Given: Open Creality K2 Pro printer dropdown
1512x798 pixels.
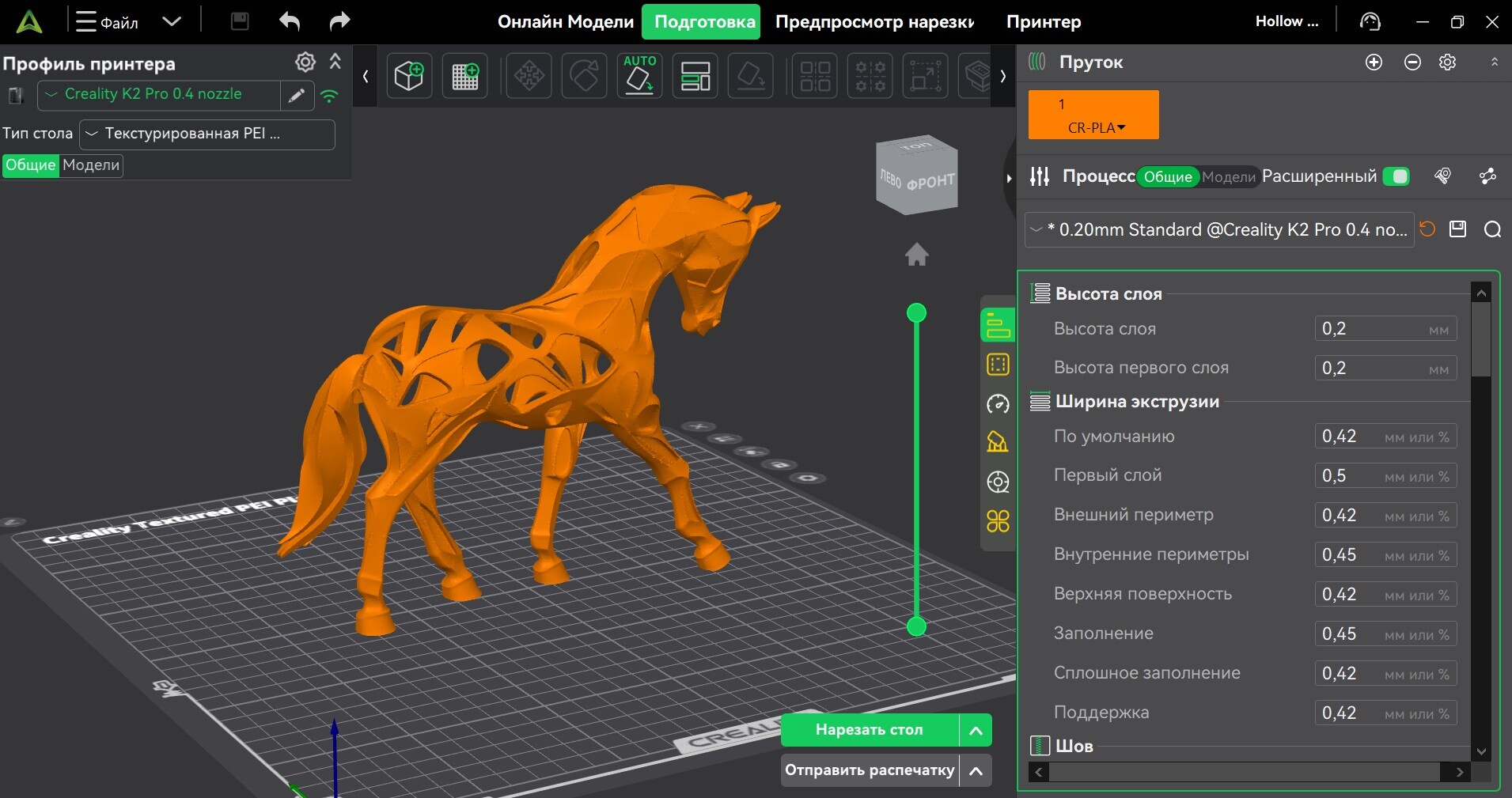Looking at the screenshot, I should click(x=158, y=95).
